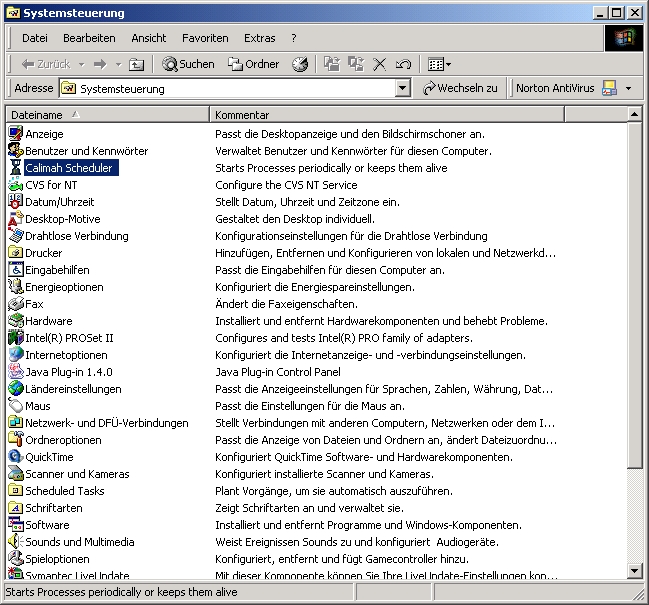This screenshot has height=605, width=649.
Task: Open the ? help menu
Action: pos(293,38)
